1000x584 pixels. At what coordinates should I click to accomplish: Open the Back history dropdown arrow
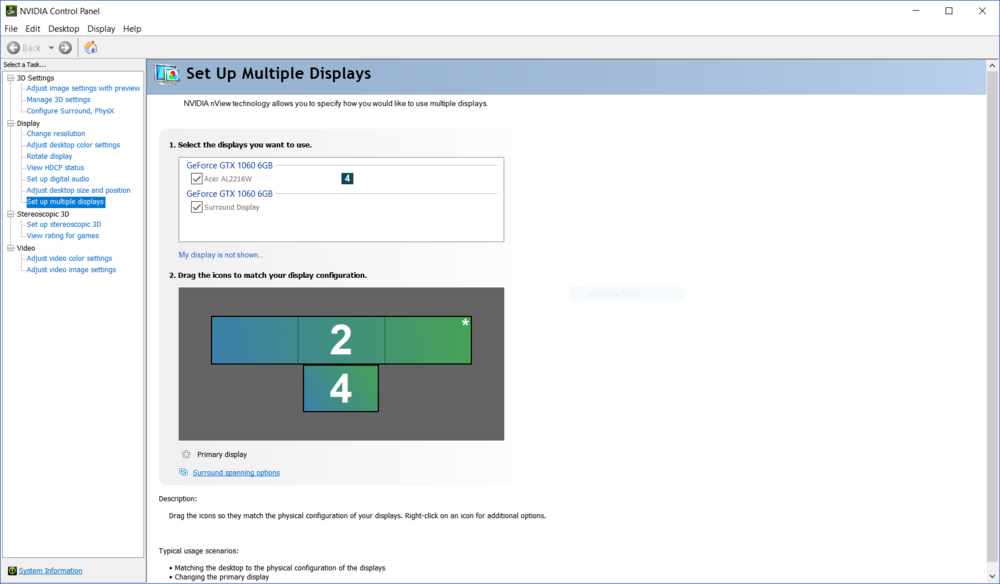pyautogui.click(x=51, y=48)
